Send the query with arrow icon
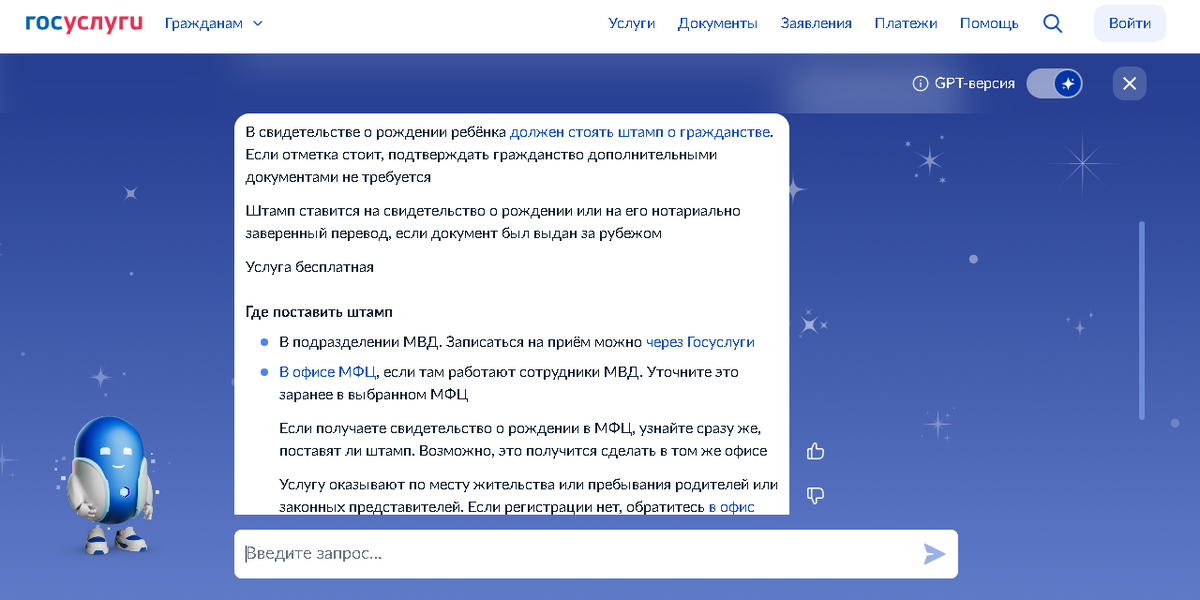 (x=934, y=554)
